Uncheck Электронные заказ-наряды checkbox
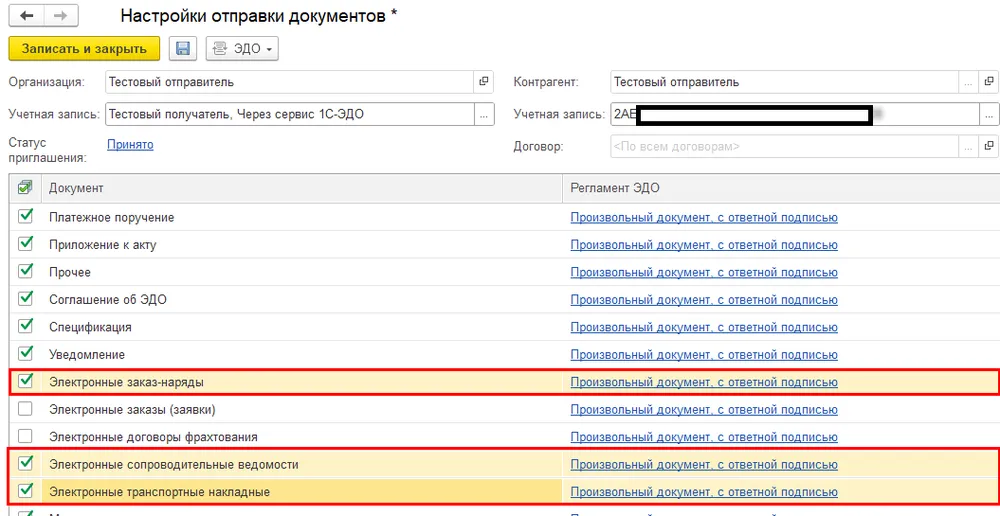The height and width of the screenshot is (516, 1000). click(26, 381)
